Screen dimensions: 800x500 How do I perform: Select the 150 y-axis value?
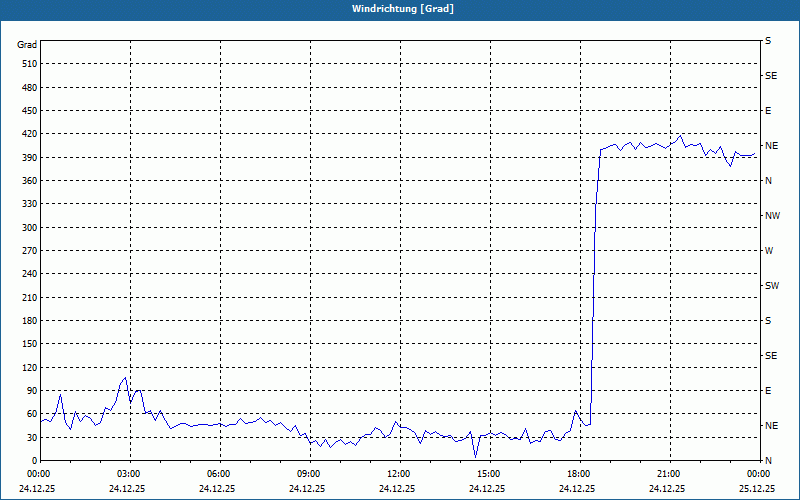(x=30, y=344)
